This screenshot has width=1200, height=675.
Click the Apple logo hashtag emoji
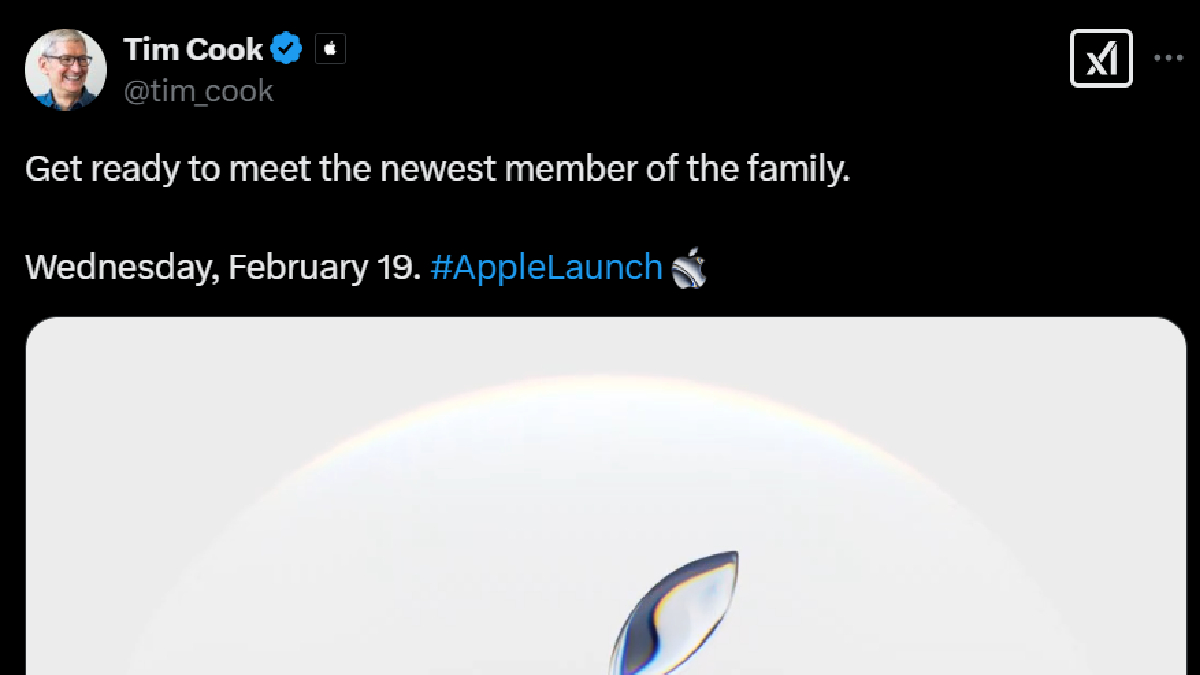click(689, 268)
